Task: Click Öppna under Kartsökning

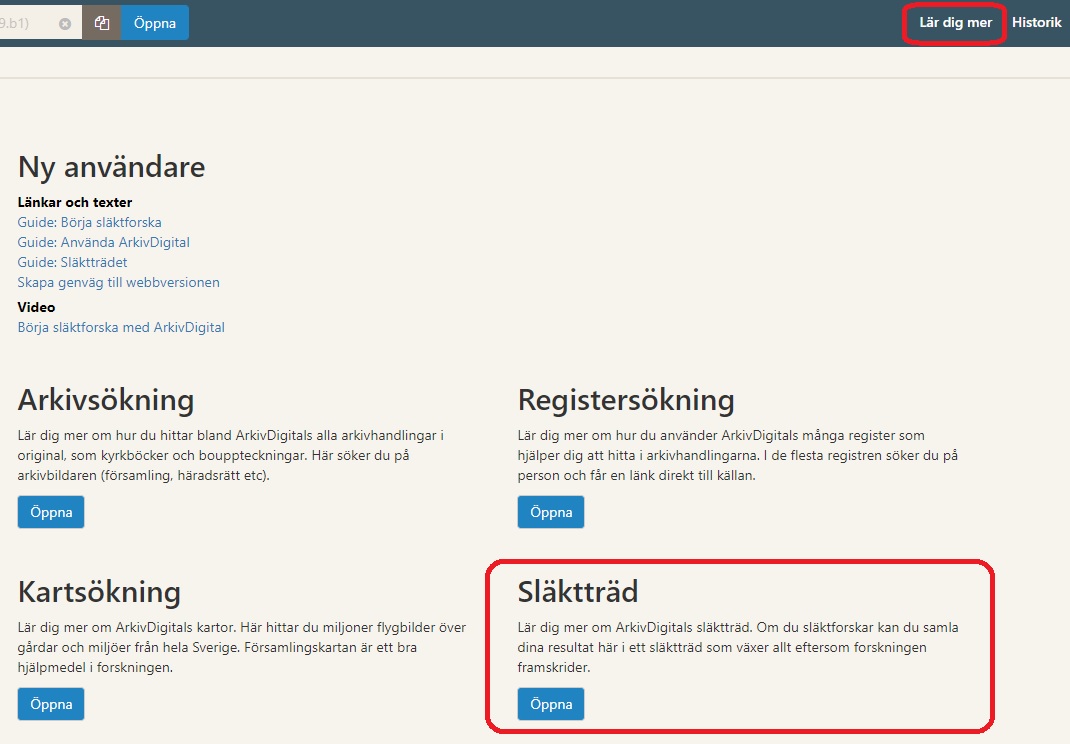Action: click(x=51, y=704)
